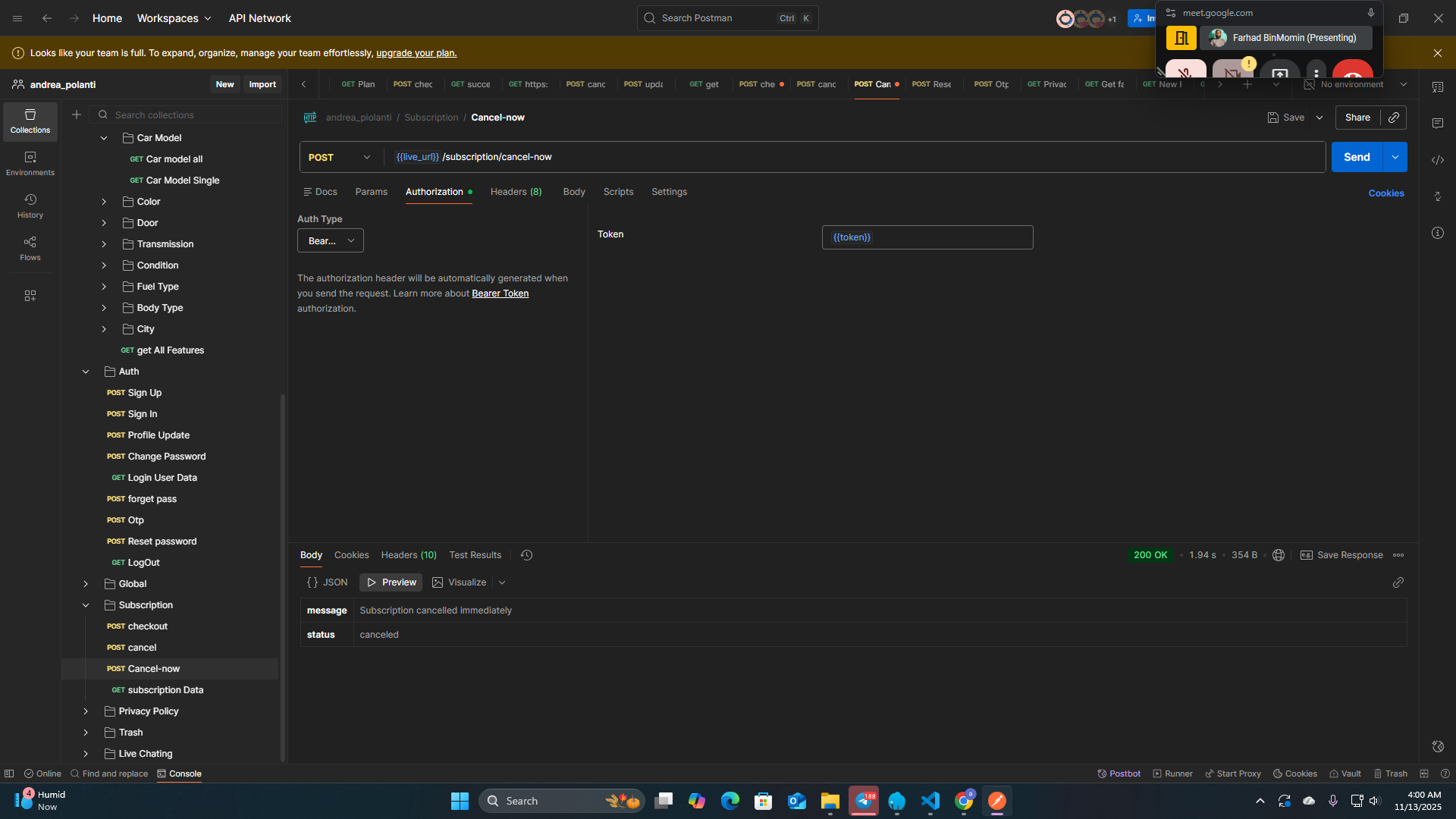1456x819 pixels.
Task: Switch to the request Body tab
Action: click(574, 192)
